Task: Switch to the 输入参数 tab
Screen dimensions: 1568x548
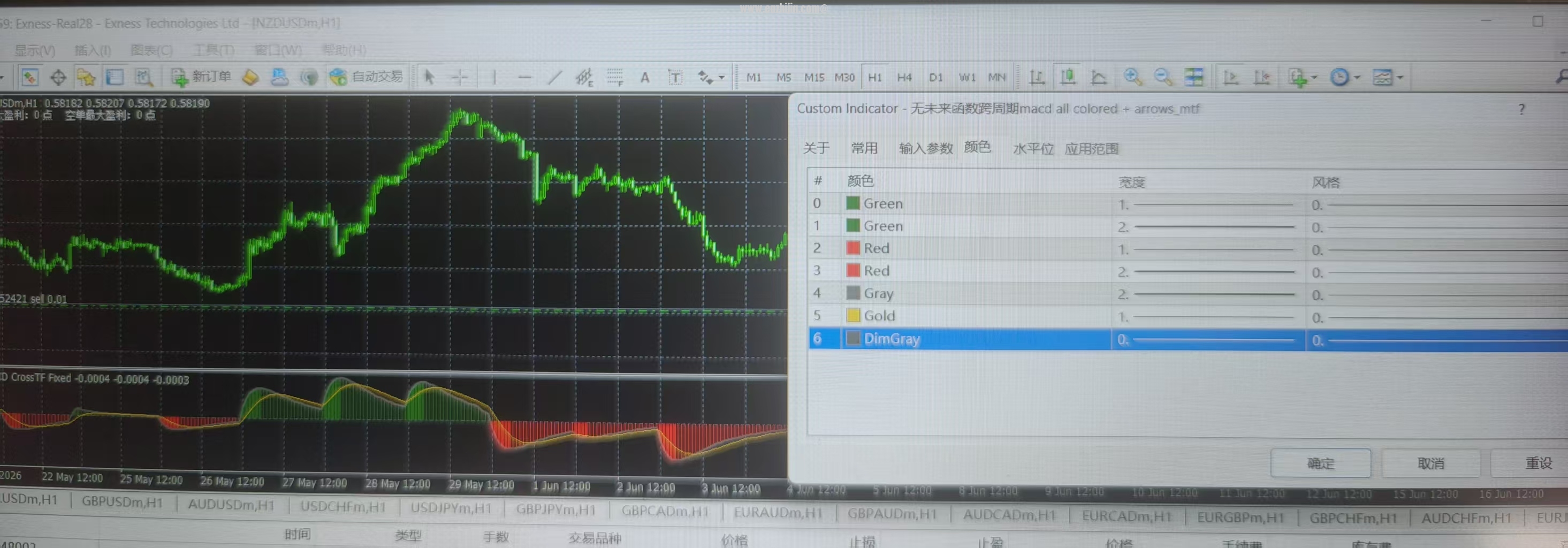Action: pos(926,148)
